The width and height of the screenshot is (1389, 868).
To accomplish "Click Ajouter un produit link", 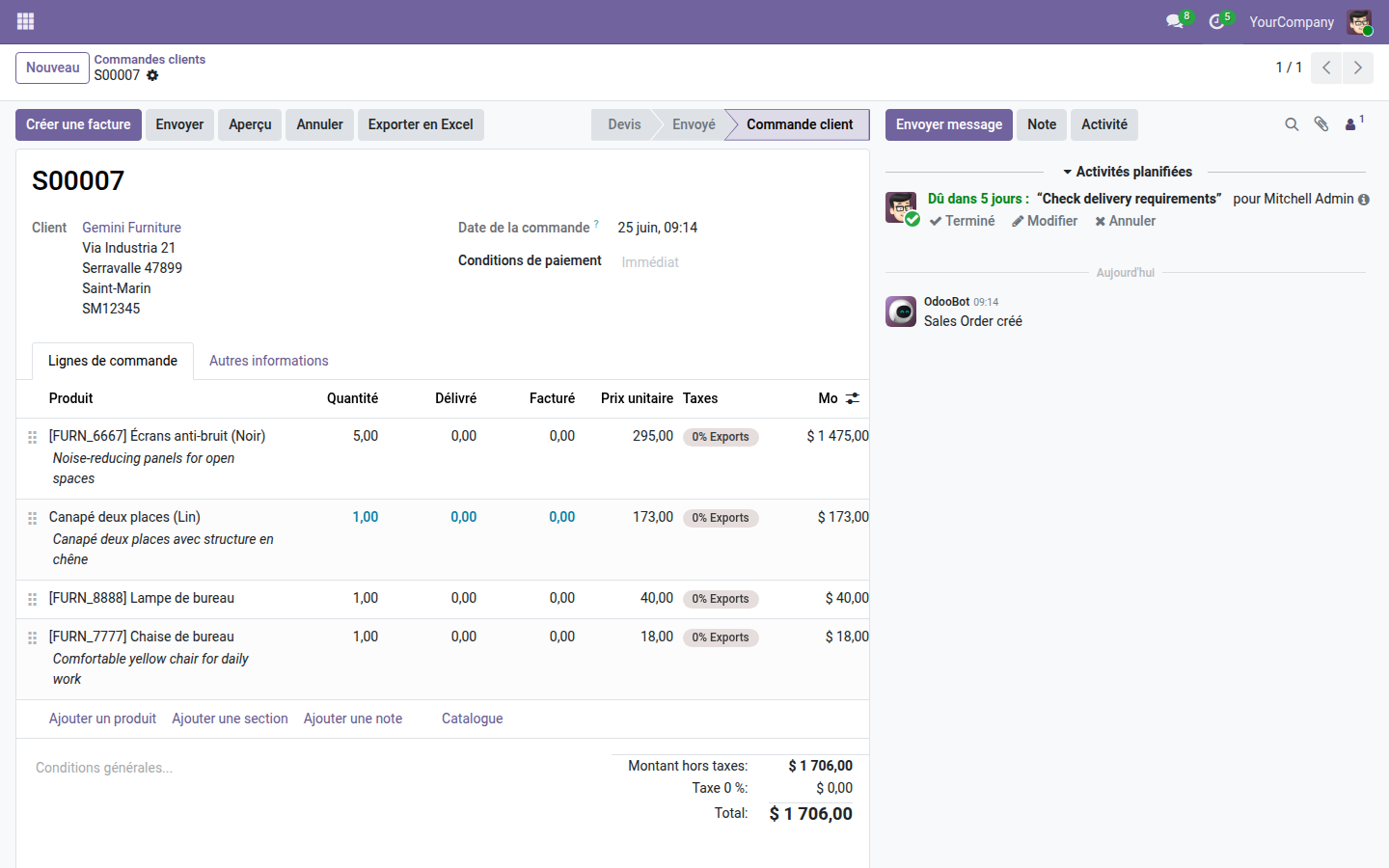I will point(102,719).
